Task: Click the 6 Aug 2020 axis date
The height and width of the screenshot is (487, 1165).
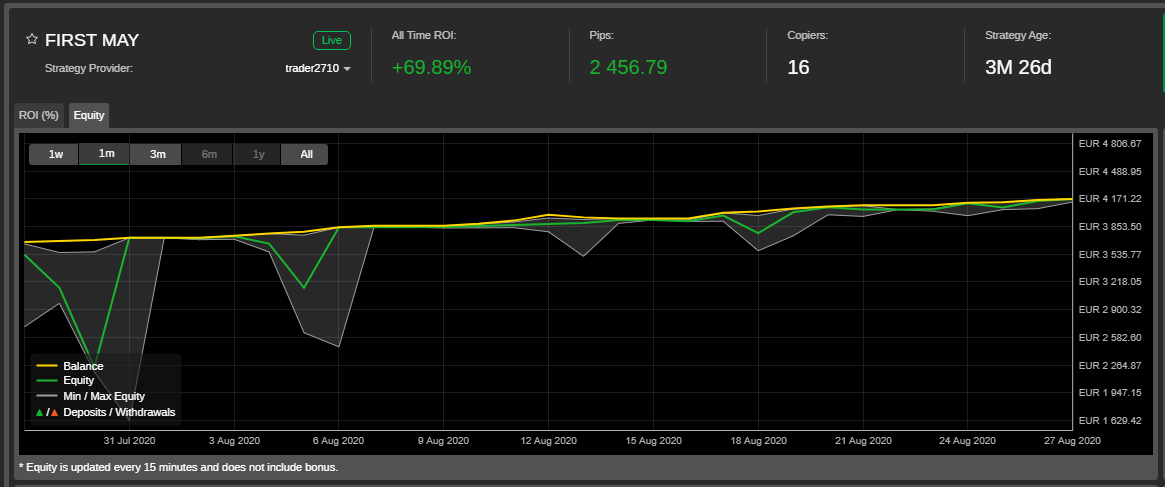Action: coord(338,441)
